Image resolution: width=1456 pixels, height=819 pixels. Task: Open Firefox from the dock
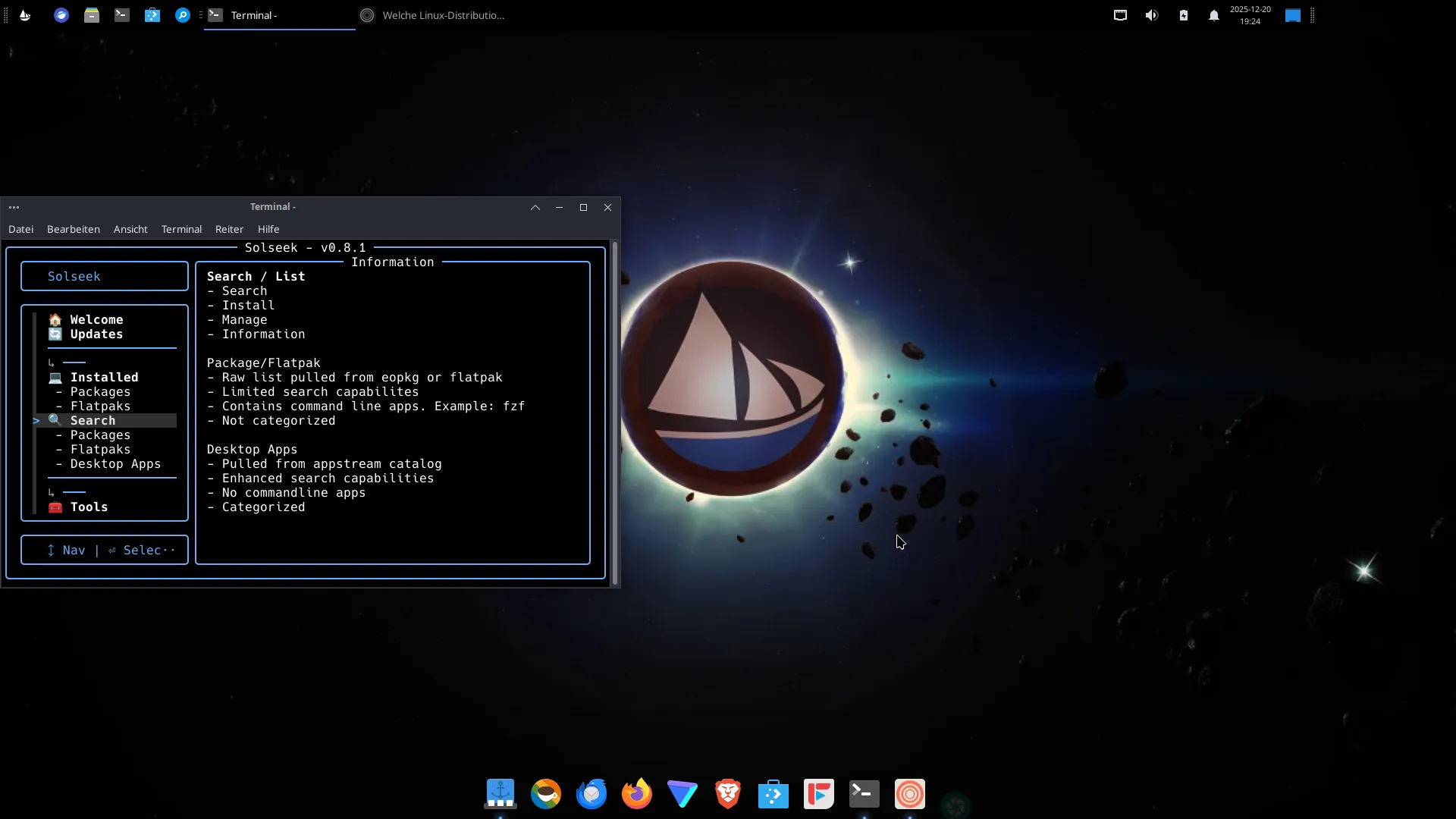point(637,794)
